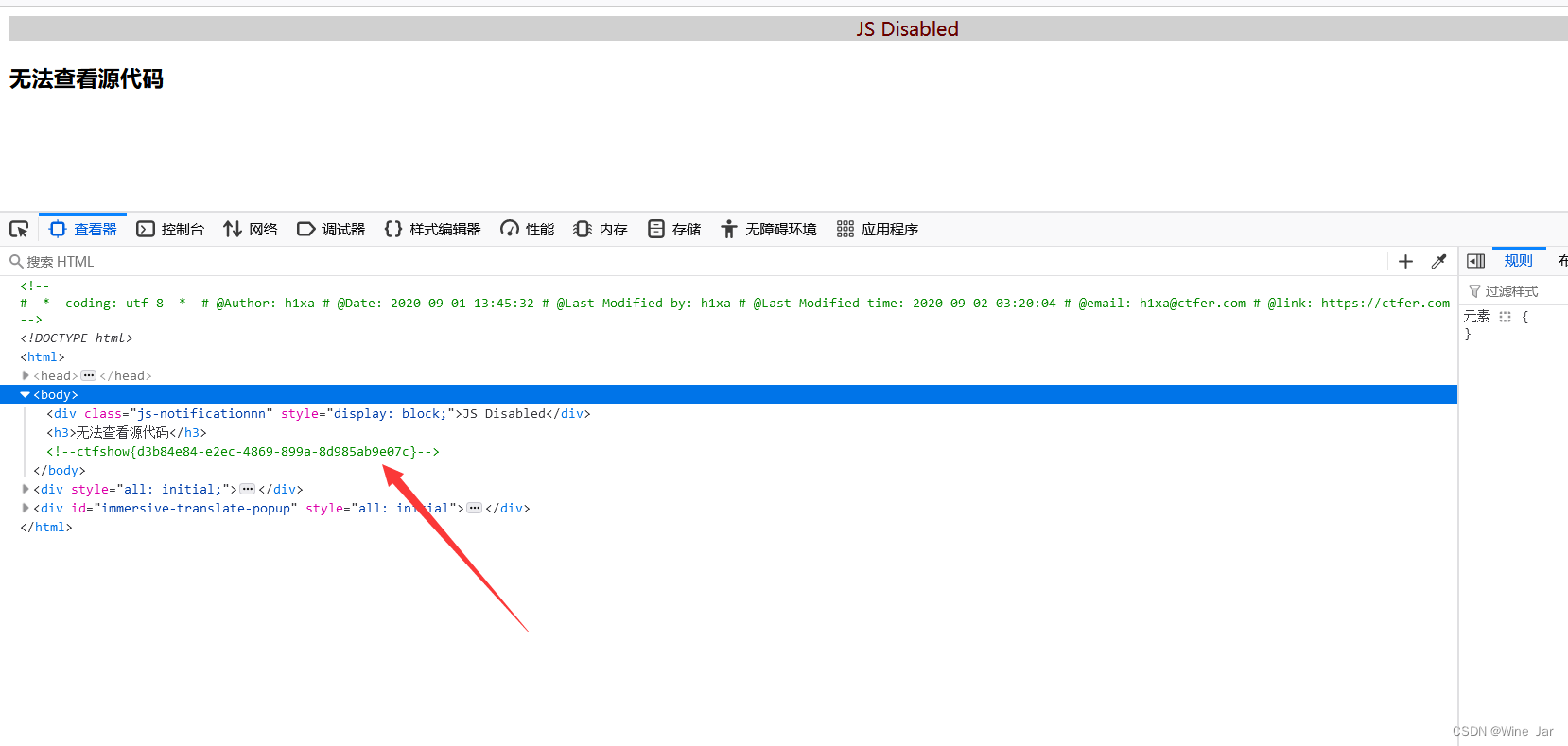The height and width of the screenshot is (746, 1568).
Task: Open the 存储 Storage tab
Action: (x=674, y=229)
